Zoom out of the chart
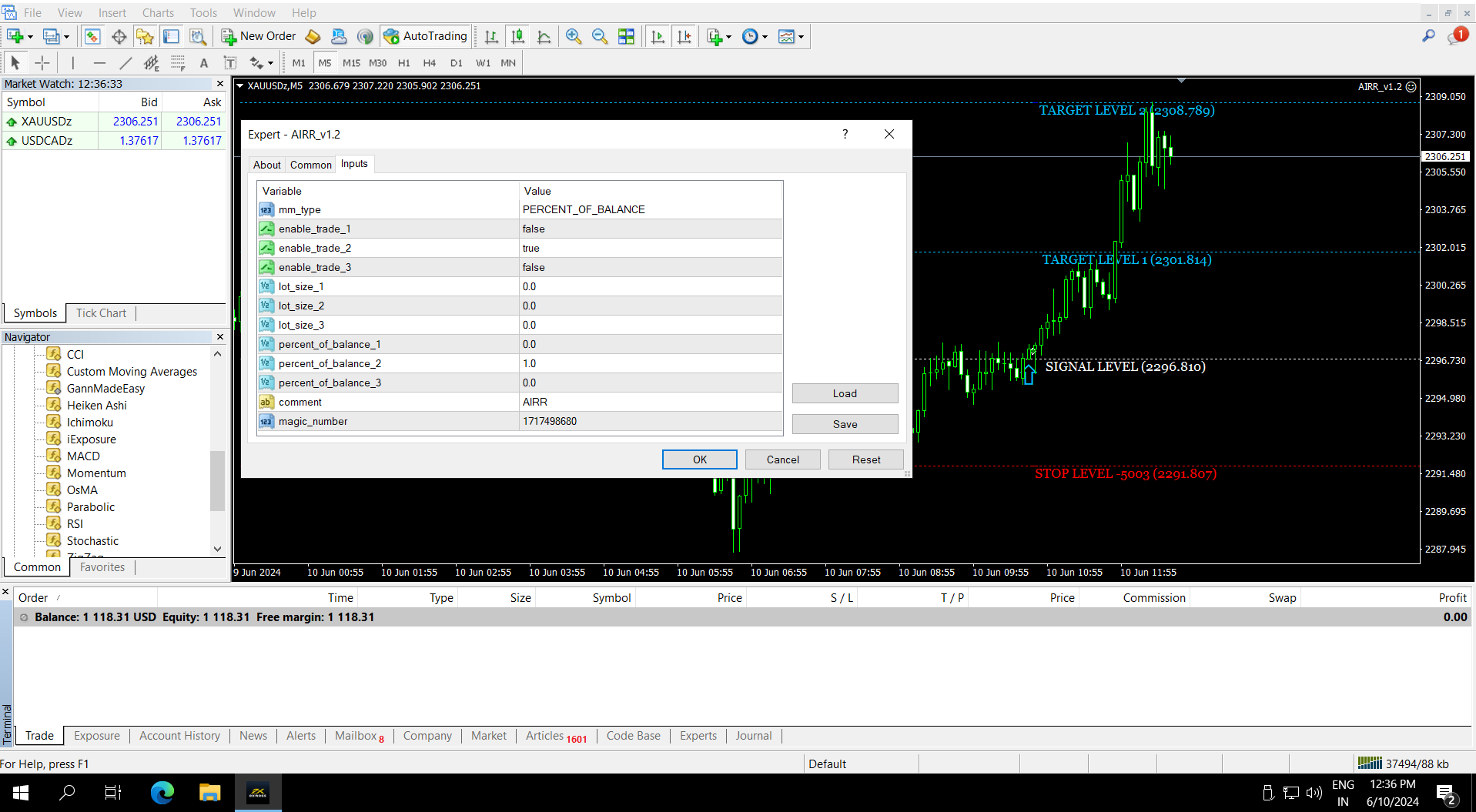 point(600,36)
